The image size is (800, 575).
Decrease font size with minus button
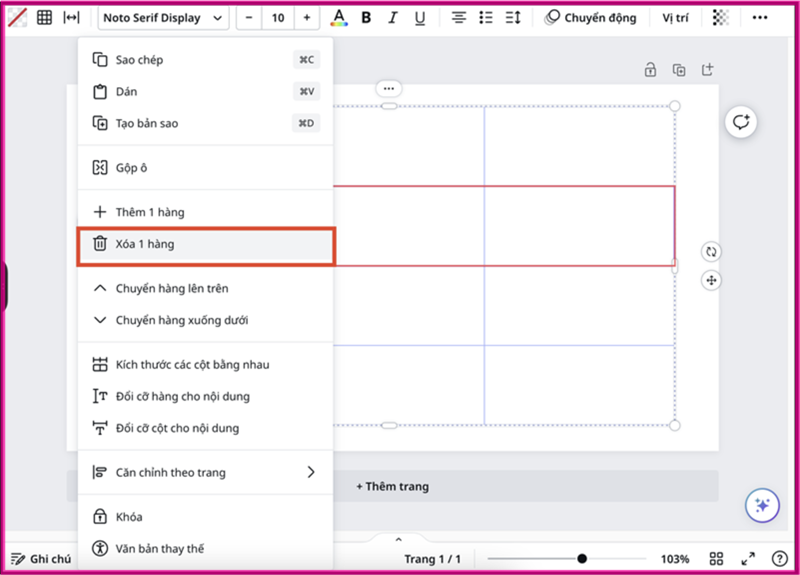click(249, 18)
